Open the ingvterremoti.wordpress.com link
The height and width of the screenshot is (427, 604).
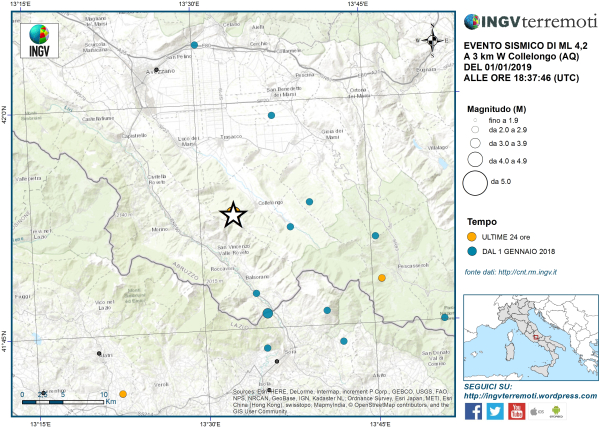click(x=530, y=395)
